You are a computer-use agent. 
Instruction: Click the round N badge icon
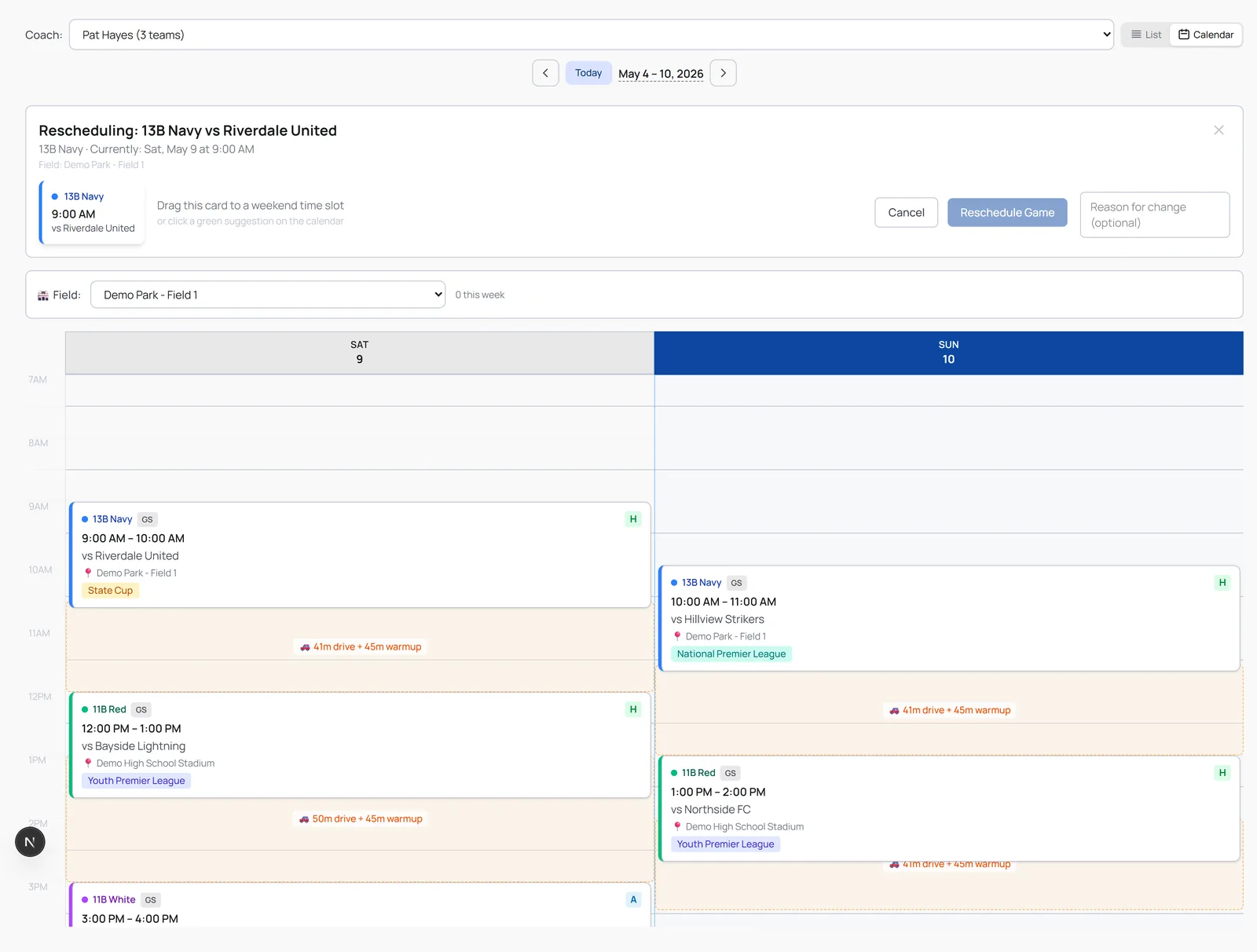click(x=30, y=842)
